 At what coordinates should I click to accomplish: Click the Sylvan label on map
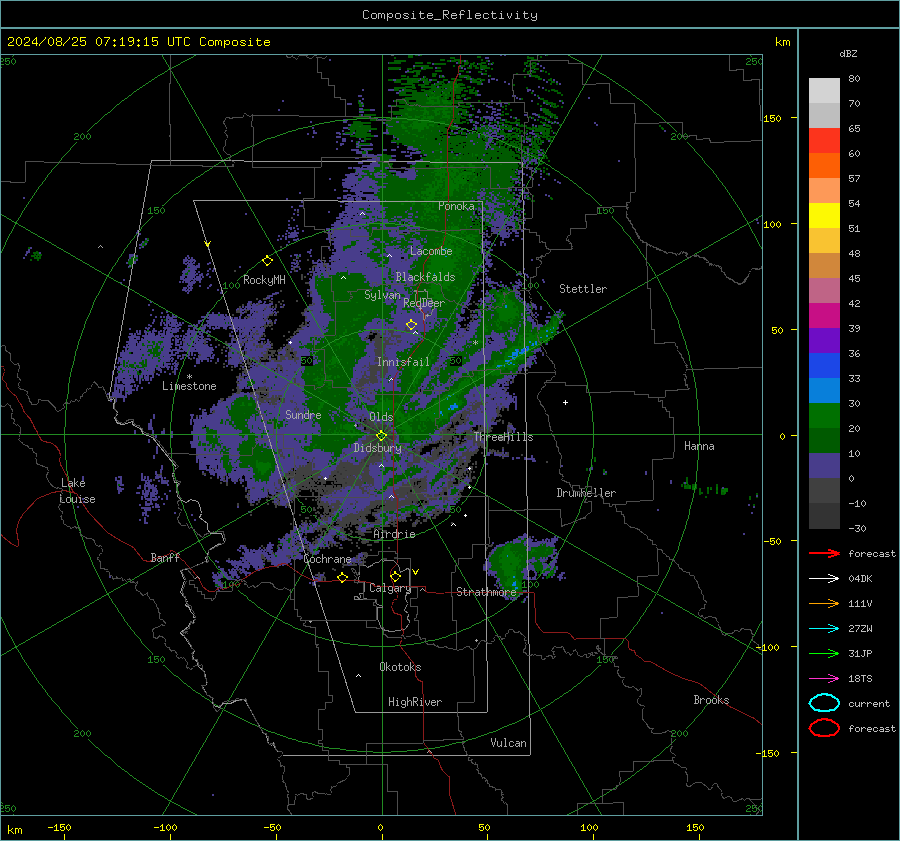coord(382,295)
